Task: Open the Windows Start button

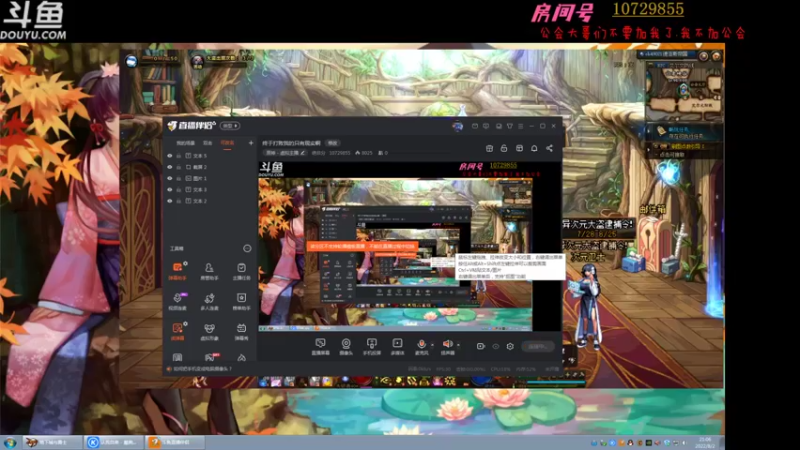Action: point(10,442)
